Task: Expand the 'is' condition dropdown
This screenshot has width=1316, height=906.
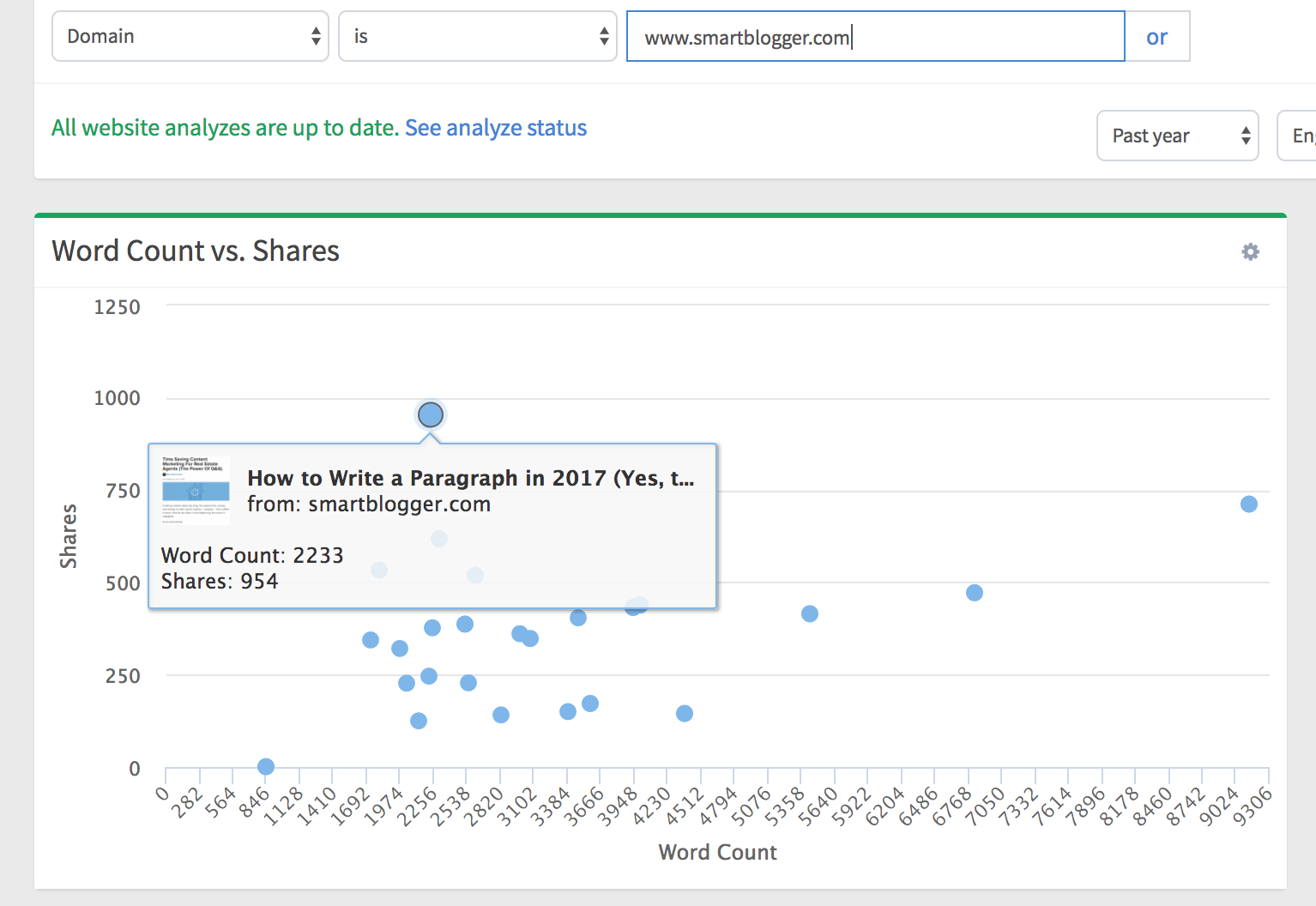Action: pyautogui.click(x=478, y=36)
